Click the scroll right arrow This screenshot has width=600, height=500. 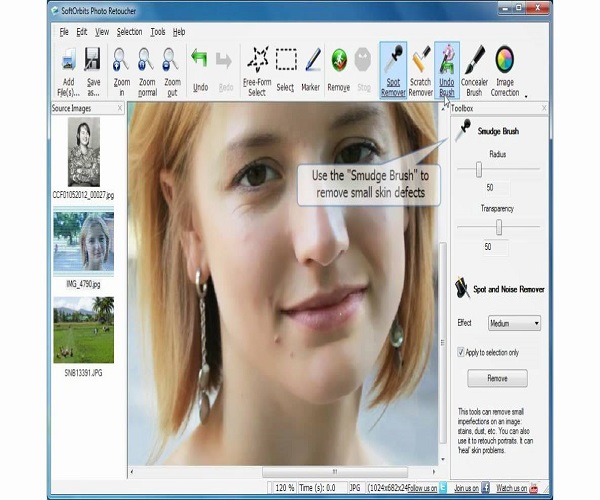click(x=434, y=472)
